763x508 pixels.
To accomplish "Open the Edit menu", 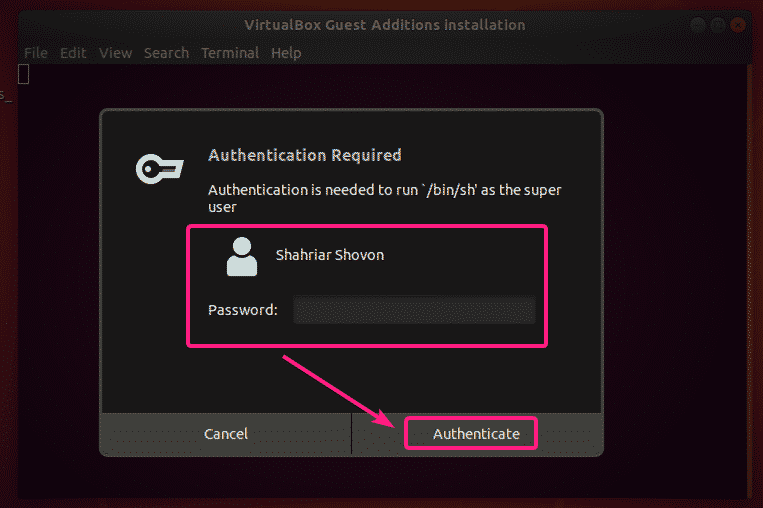I will [73, 53].
